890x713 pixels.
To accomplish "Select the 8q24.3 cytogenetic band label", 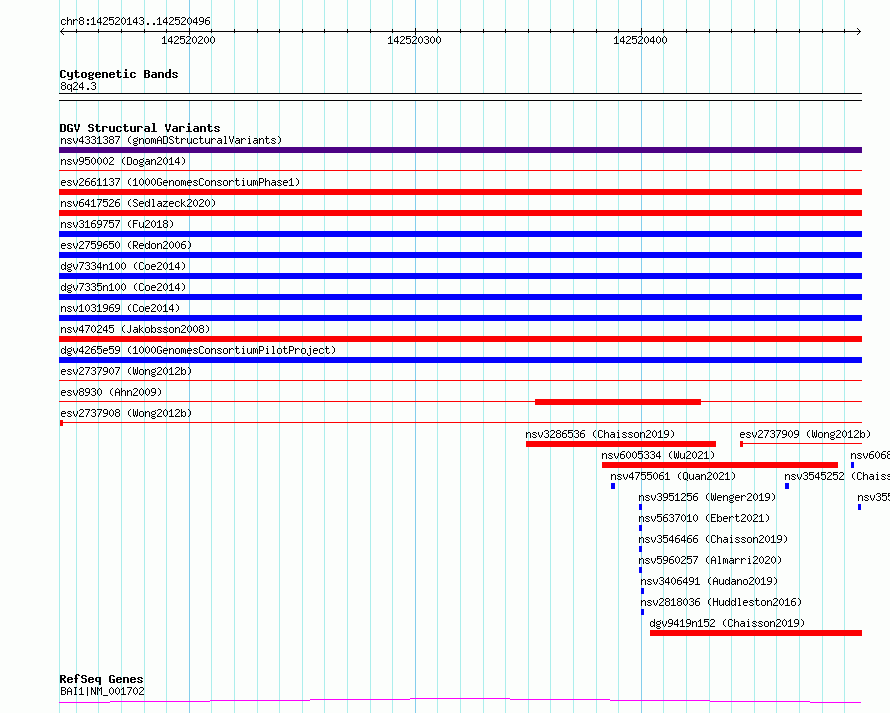I will coord(78,87).
